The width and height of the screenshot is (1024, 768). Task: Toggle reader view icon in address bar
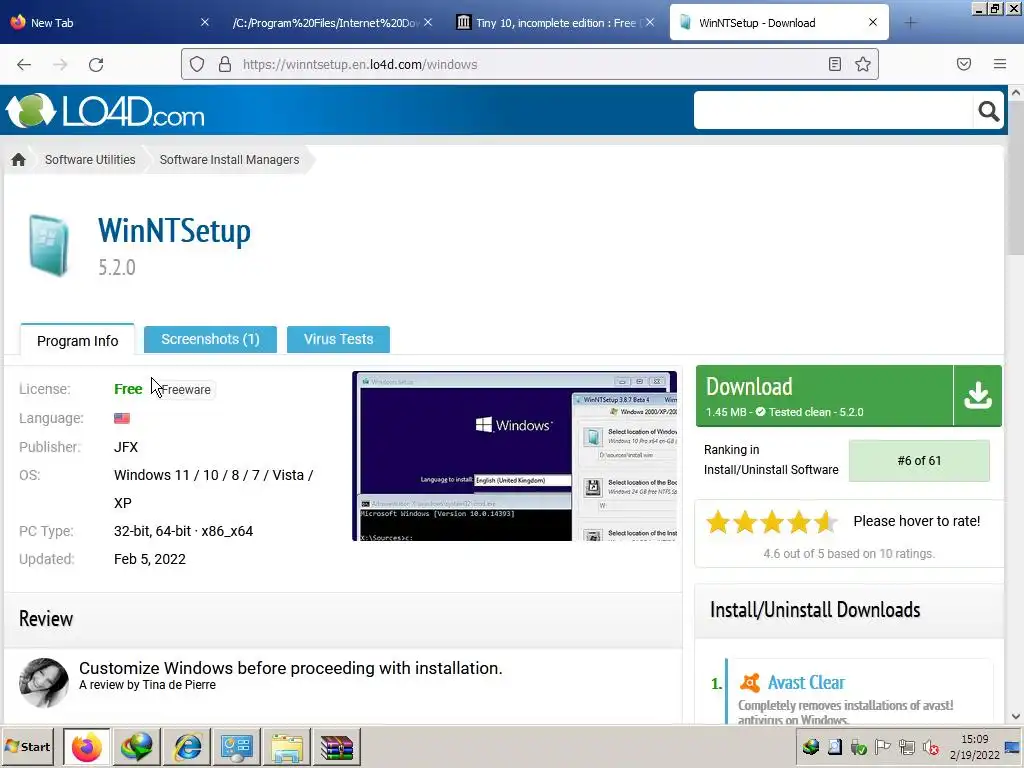(x=835, y=64)
